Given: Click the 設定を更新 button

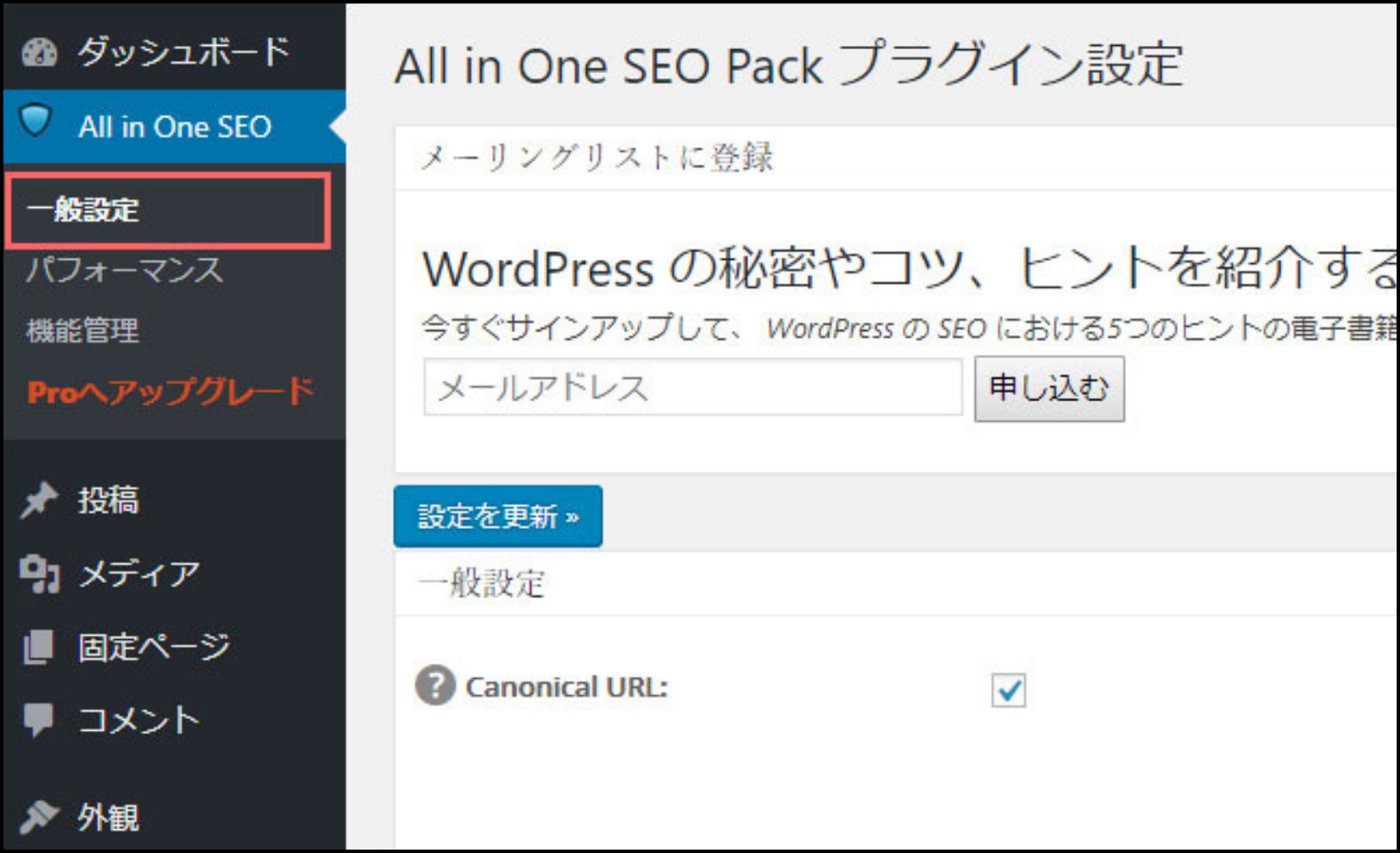Looking at the screenshot, I should point(498,516).
